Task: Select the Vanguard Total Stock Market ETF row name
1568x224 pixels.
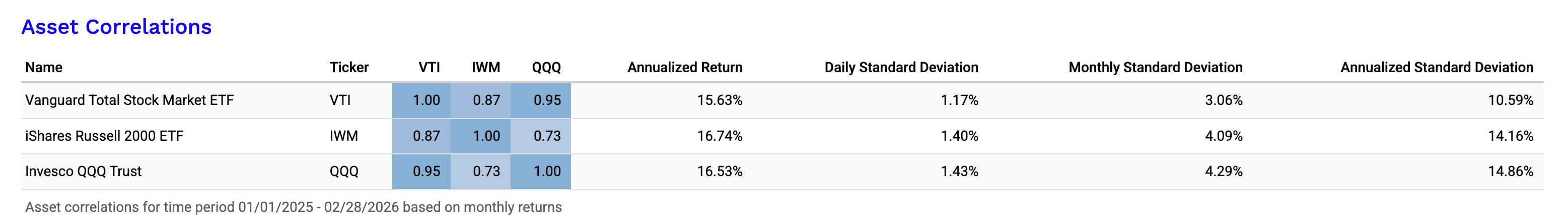Action: click(x=129, y=100)
